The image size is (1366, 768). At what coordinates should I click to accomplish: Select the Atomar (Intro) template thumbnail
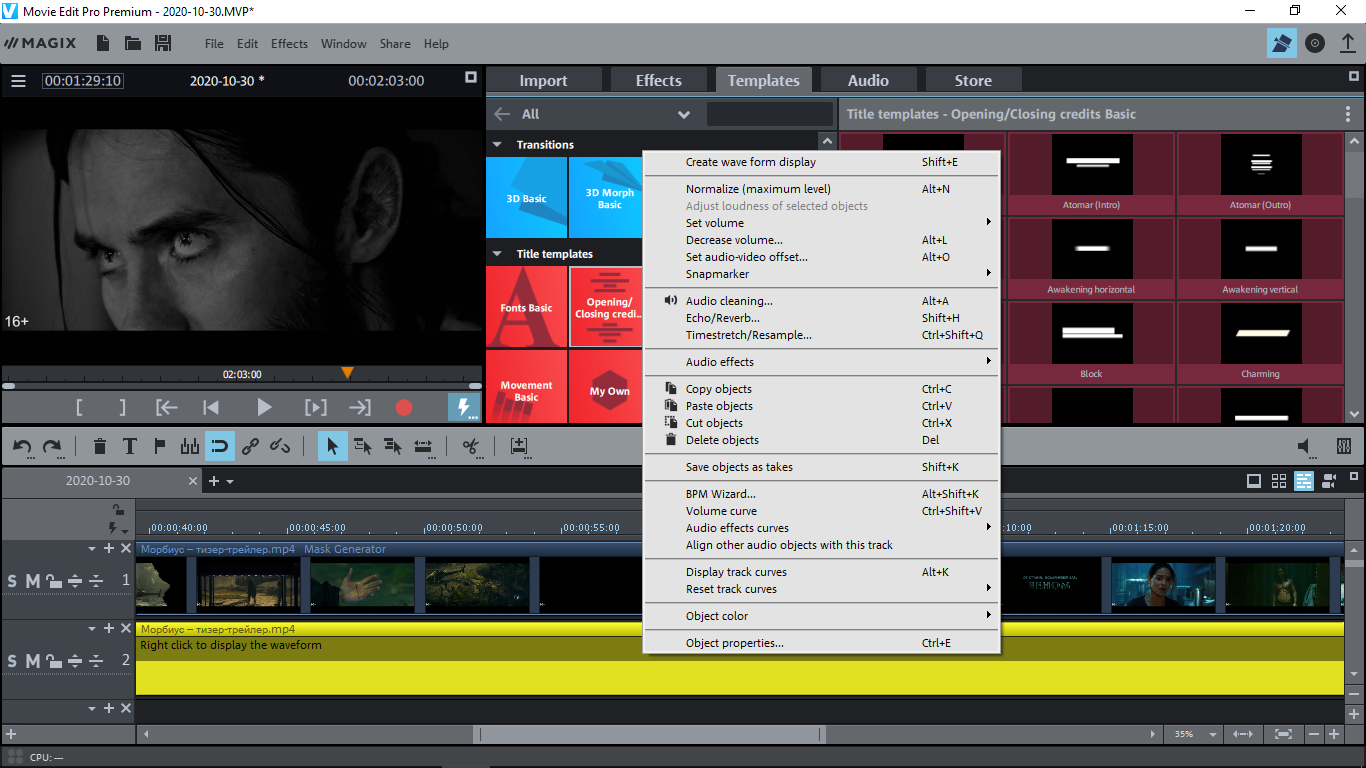tap(1091, 172)
